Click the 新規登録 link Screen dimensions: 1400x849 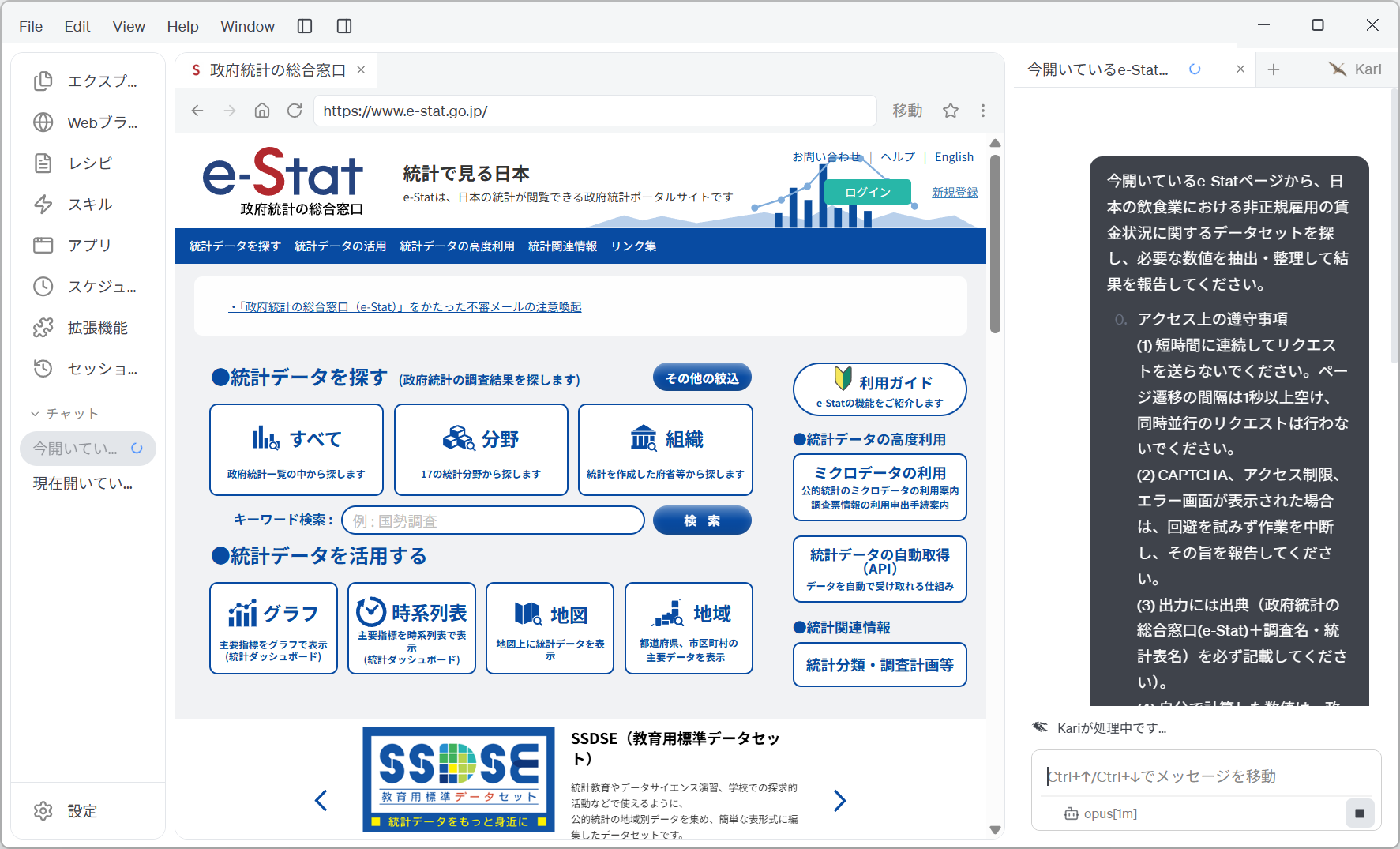point(955,192)
